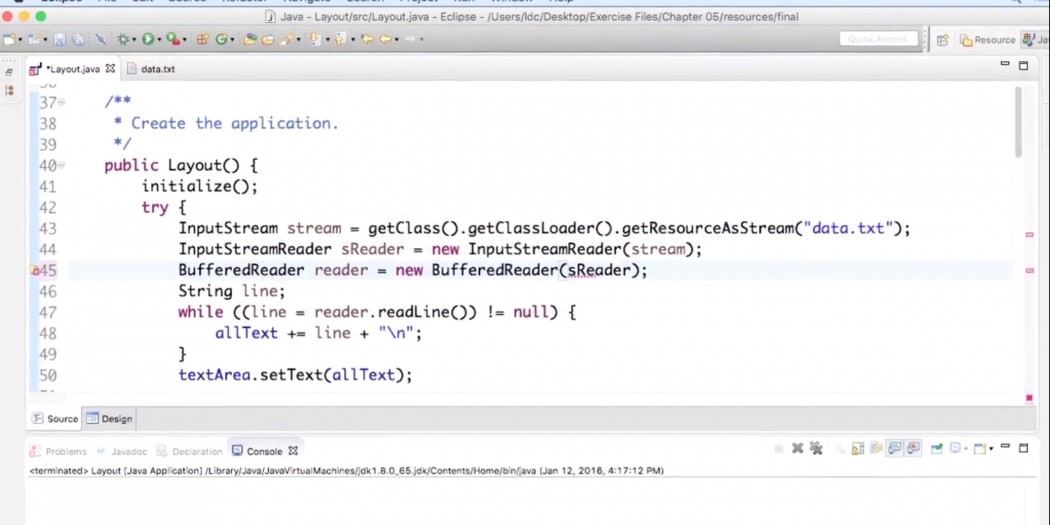Click the Open Perspective icon
The width and height of the screenshot is (1050, 525).
click(x=942, y=40)
